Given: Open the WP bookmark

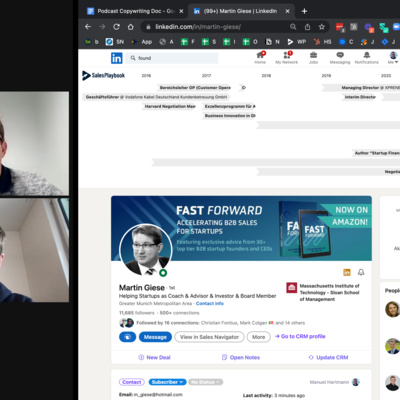Looking at the screenshot, I should coord(297,42).
